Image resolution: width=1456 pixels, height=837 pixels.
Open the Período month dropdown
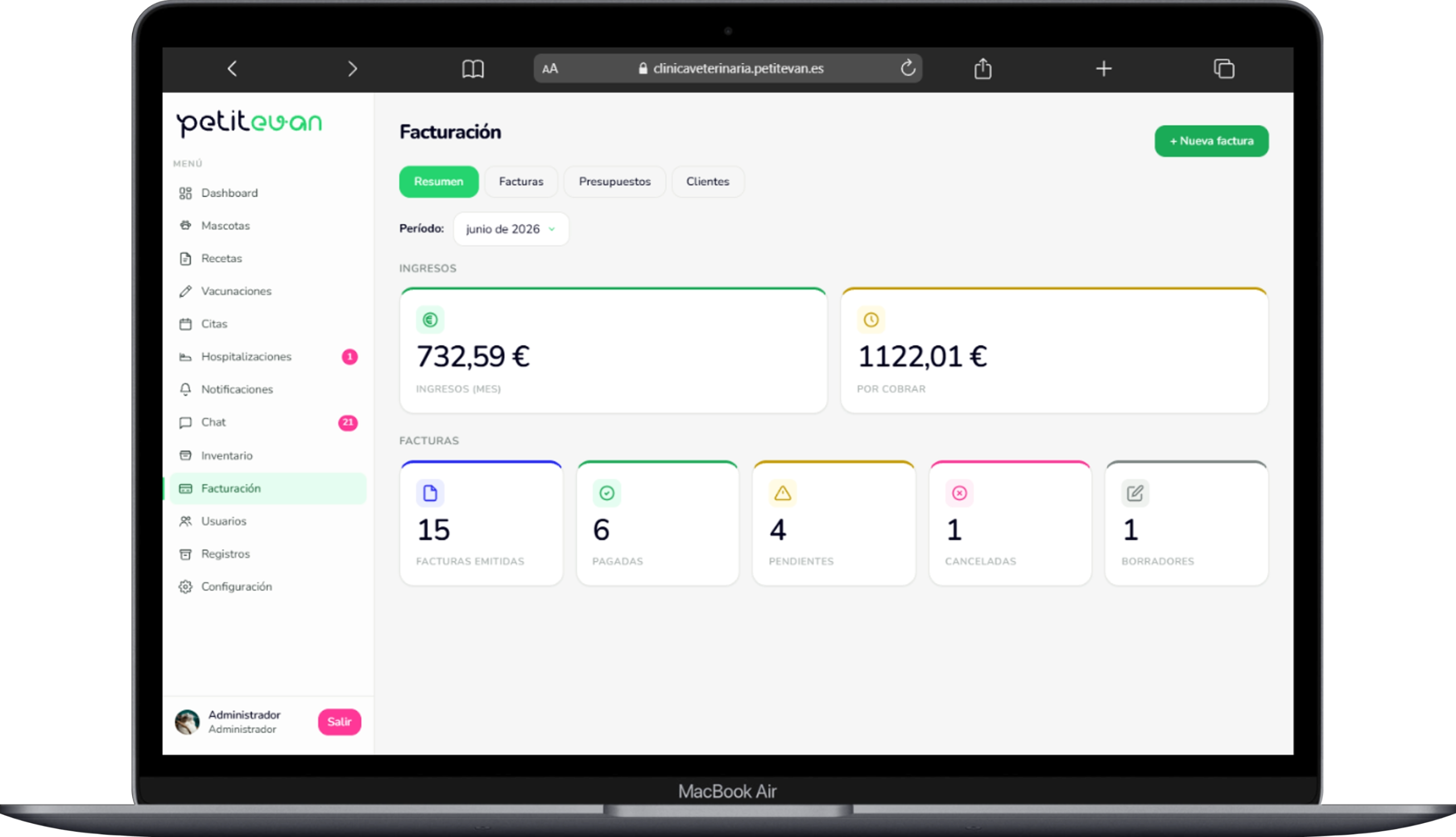511,229
